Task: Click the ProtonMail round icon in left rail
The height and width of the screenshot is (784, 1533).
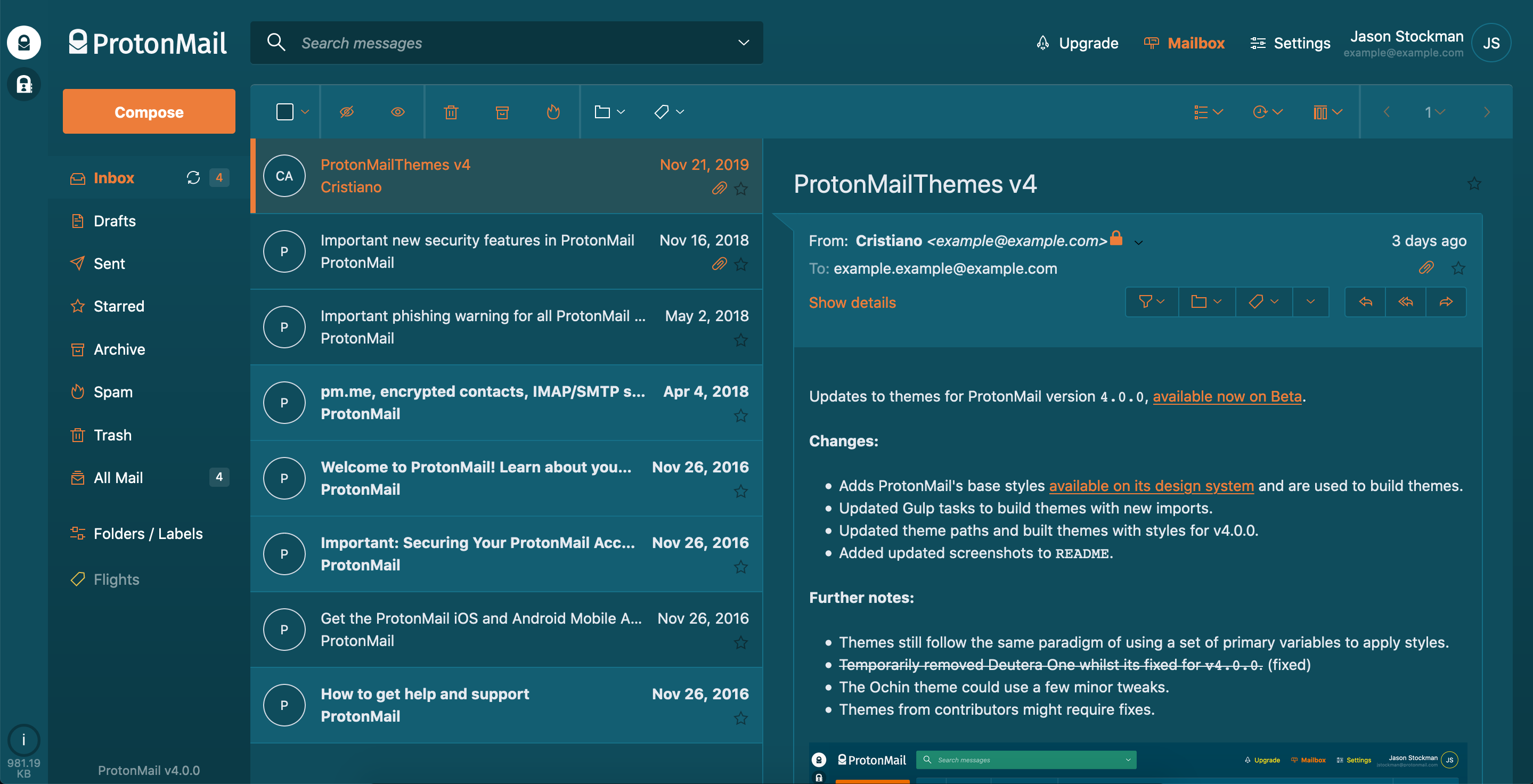Action: 24,42
